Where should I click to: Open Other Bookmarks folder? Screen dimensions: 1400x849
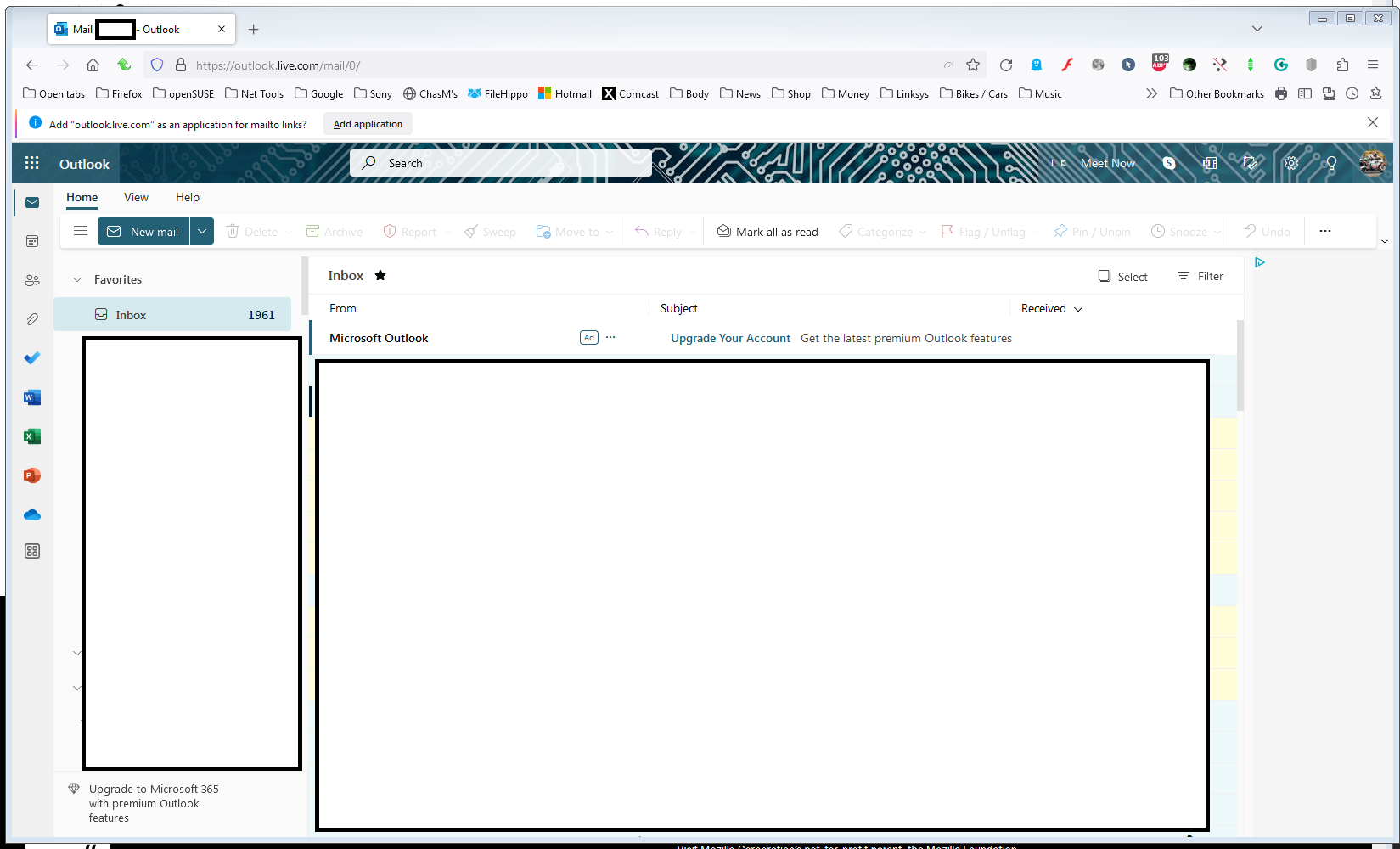[x=1217, y=93]
